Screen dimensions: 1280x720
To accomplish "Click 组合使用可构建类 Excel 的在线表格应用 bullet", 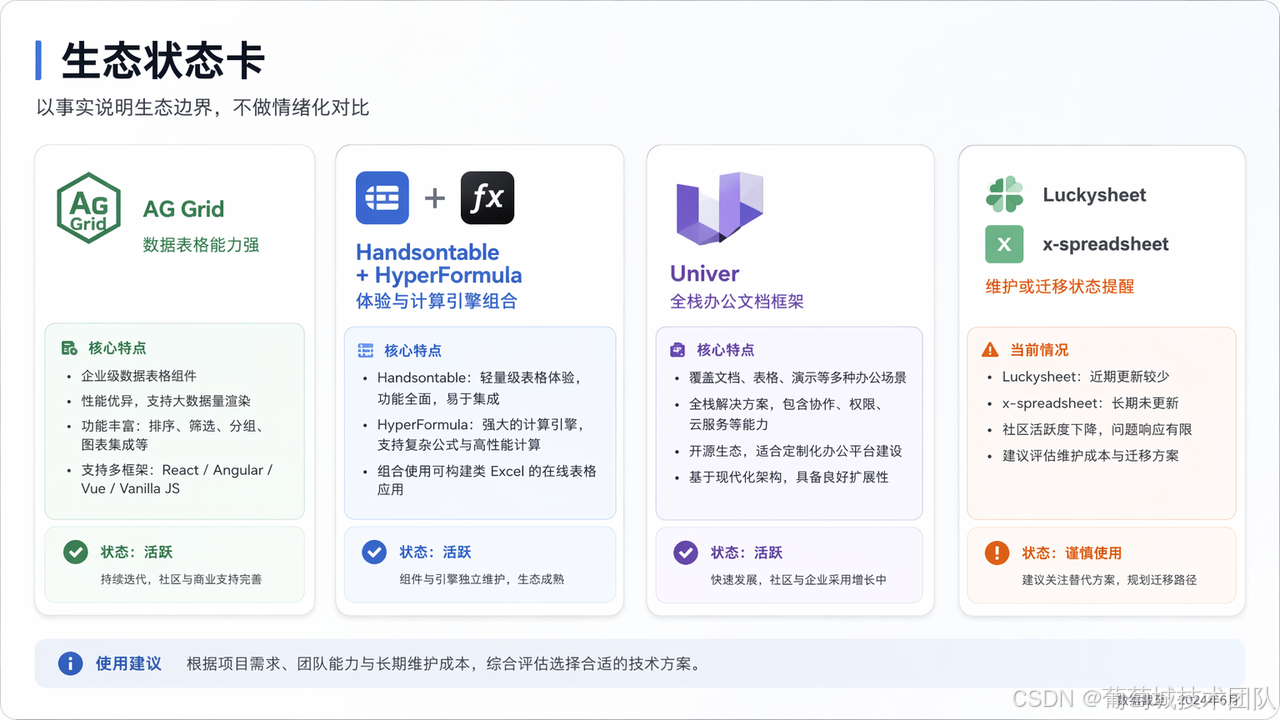I will (486, 480).
